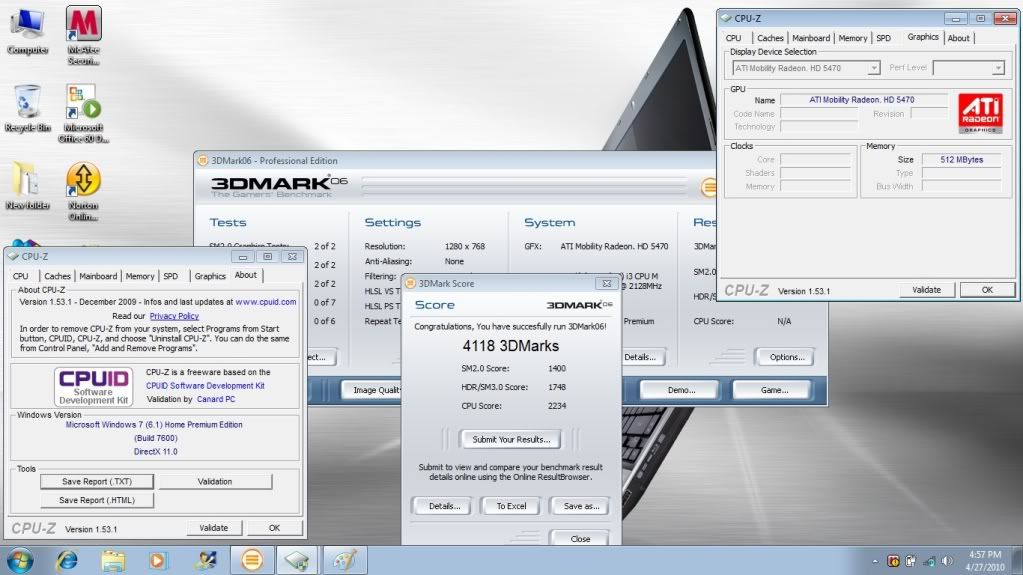Viewport: 1023px width, 575px height.
Task: Click the Image Quality button
Action: tap(372, 390)
